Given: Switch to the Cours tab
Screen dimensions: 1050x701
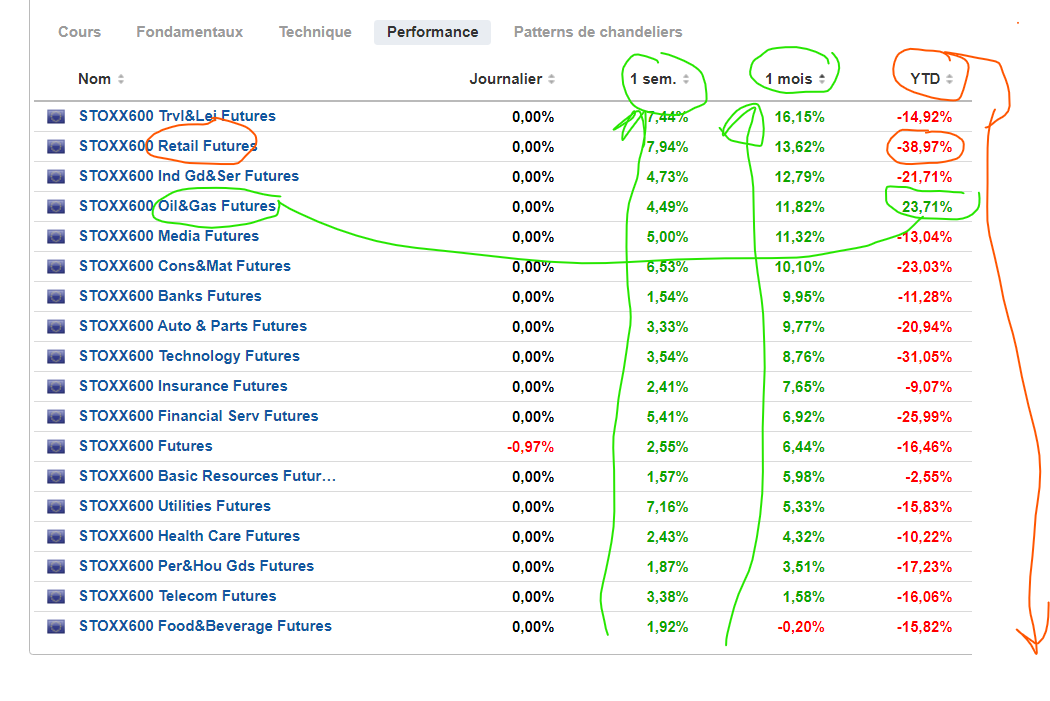Looking at the screenshot, I should coord(80,32).
